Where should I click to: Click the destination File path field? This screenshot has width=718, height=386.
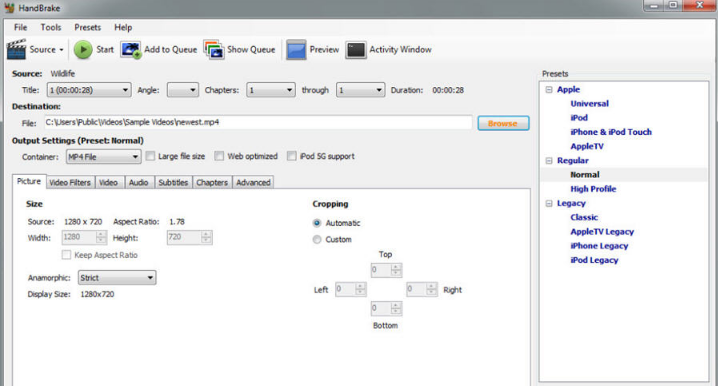(258, 122)
